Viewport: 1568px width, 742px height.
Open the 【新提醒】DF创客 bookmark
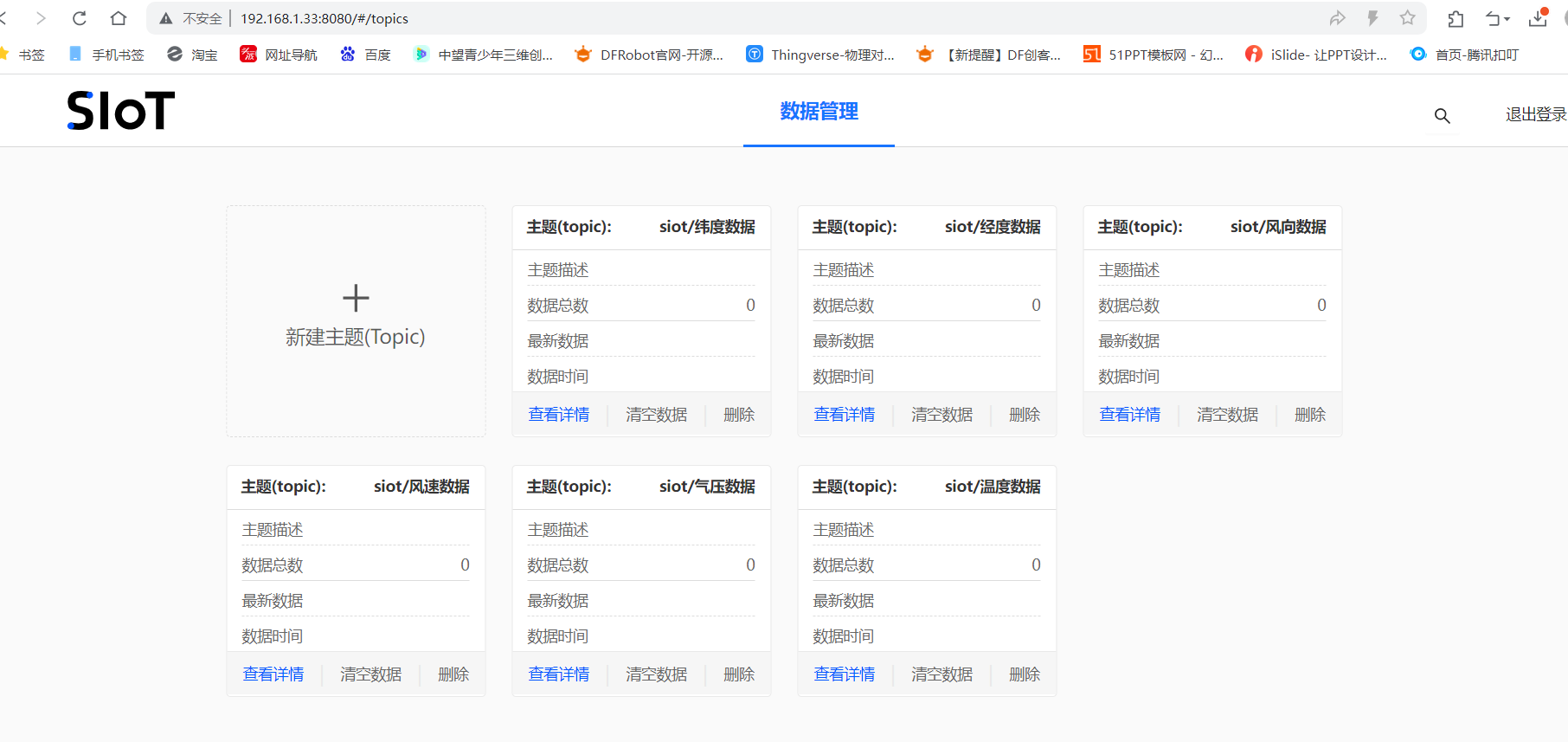click(989, 55)
